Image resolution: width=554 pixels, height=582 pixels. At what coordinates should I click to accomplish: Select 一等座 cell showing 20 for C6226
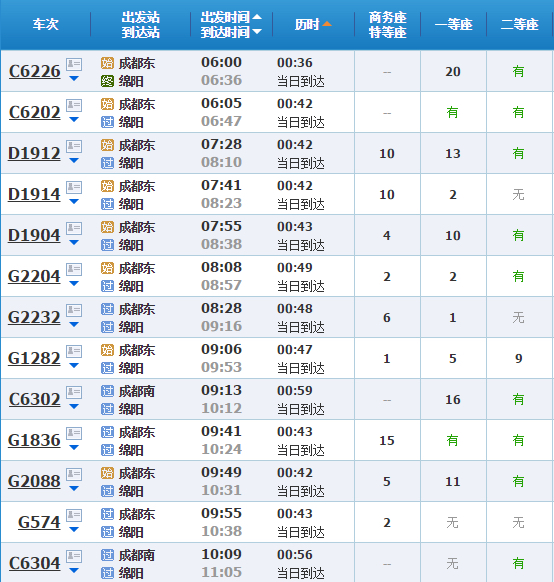click(x=453, y=71)
